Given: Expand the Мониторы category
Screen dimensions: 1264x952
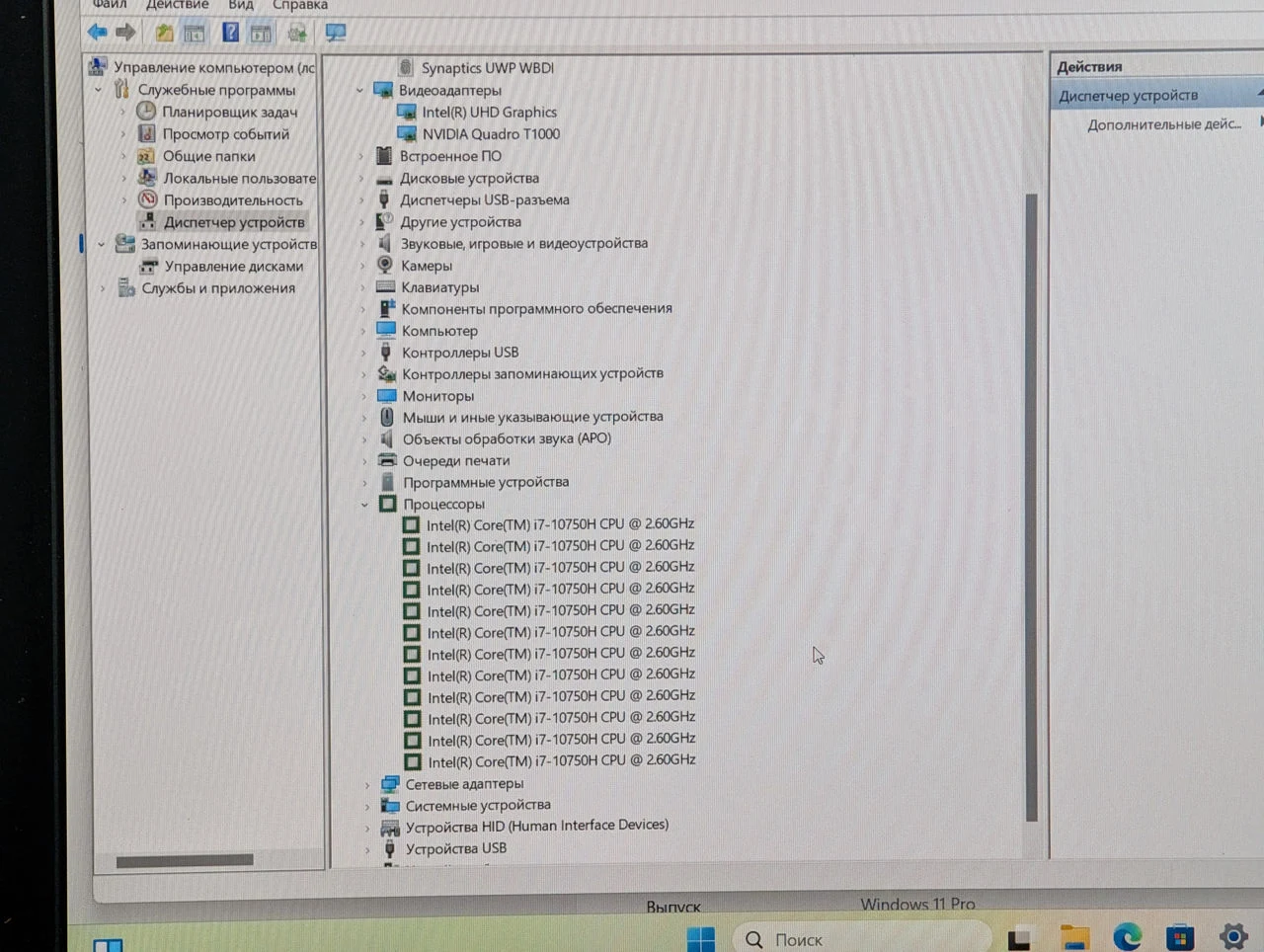Looking at the screenshot, I should click(x=364, y=396).
